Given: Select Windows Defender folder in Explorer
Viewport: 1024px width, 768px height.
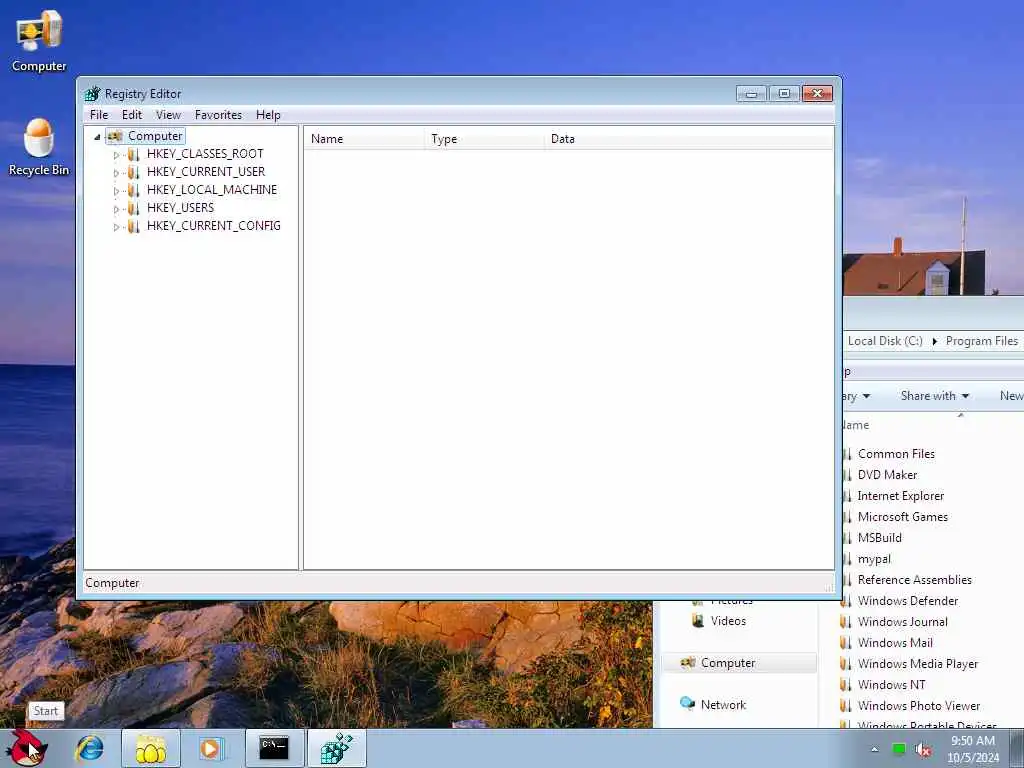Looking at the screenshot, I should pos(908,601).
